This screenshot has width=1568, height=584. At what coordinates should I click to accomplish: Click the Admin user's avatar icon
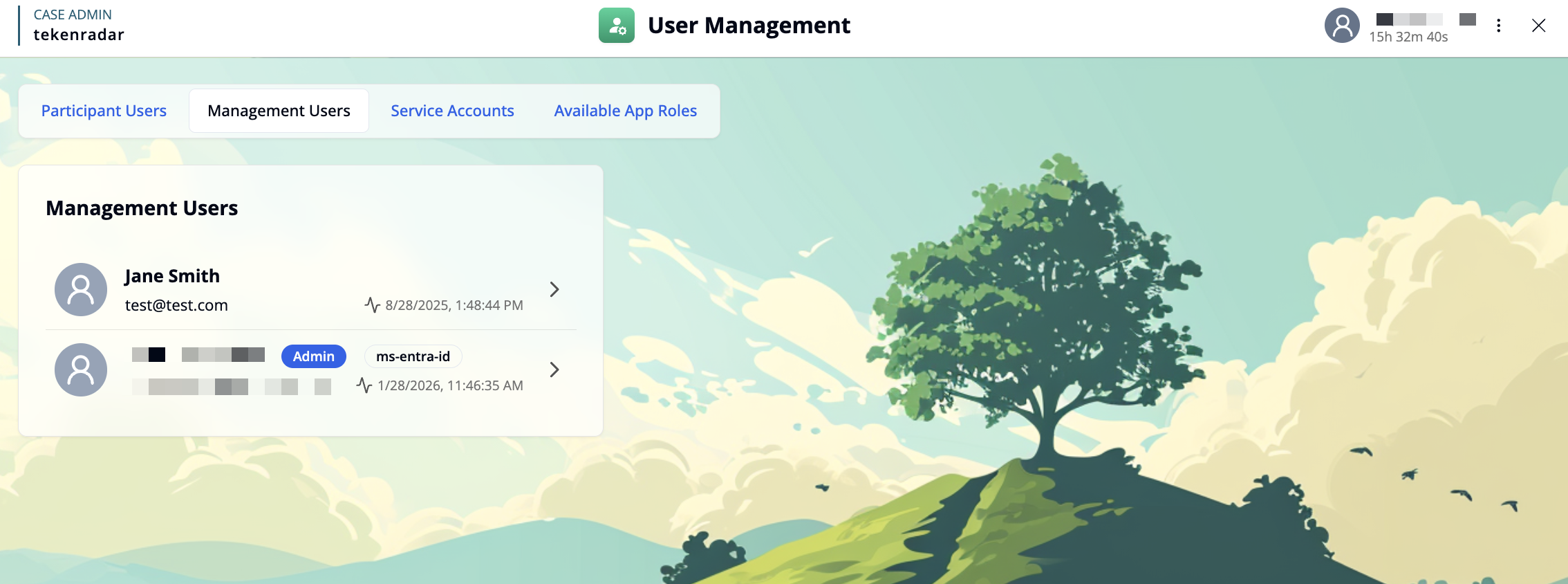click(81, 369)
